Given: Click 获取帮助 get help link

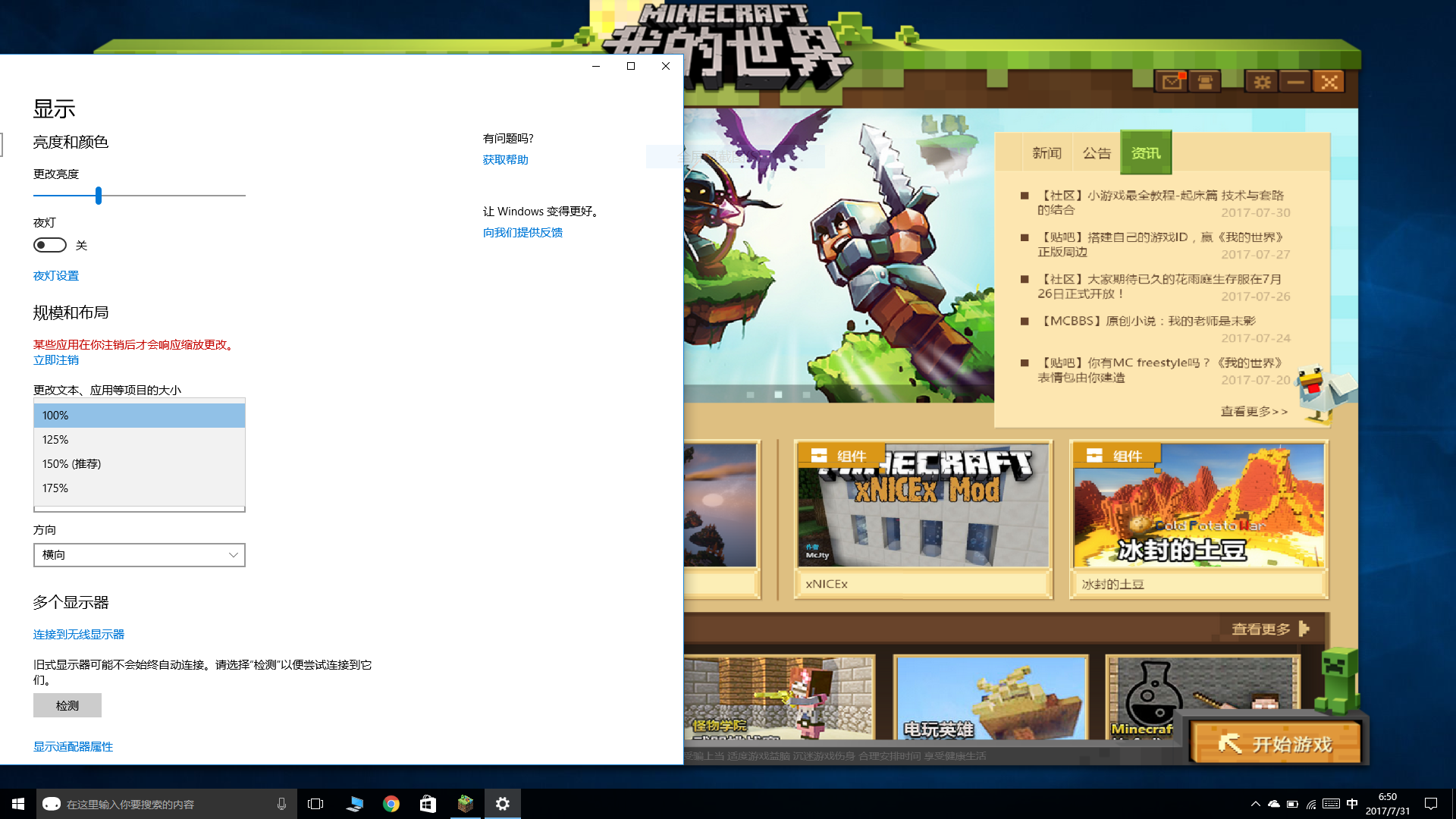Looking at the screenshot, I should point(506,160).
